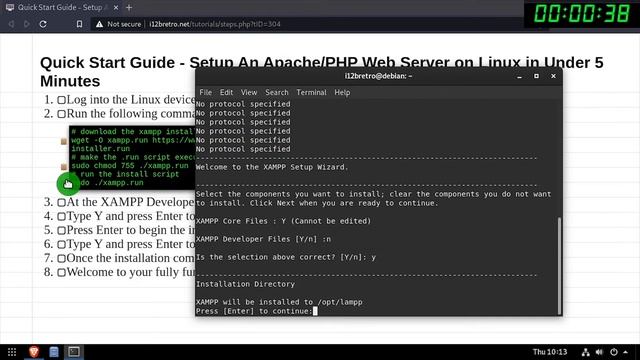The image size is (640, 360).
Task: Click the Not secure warning icon
Action: click(x=99, y=24)
